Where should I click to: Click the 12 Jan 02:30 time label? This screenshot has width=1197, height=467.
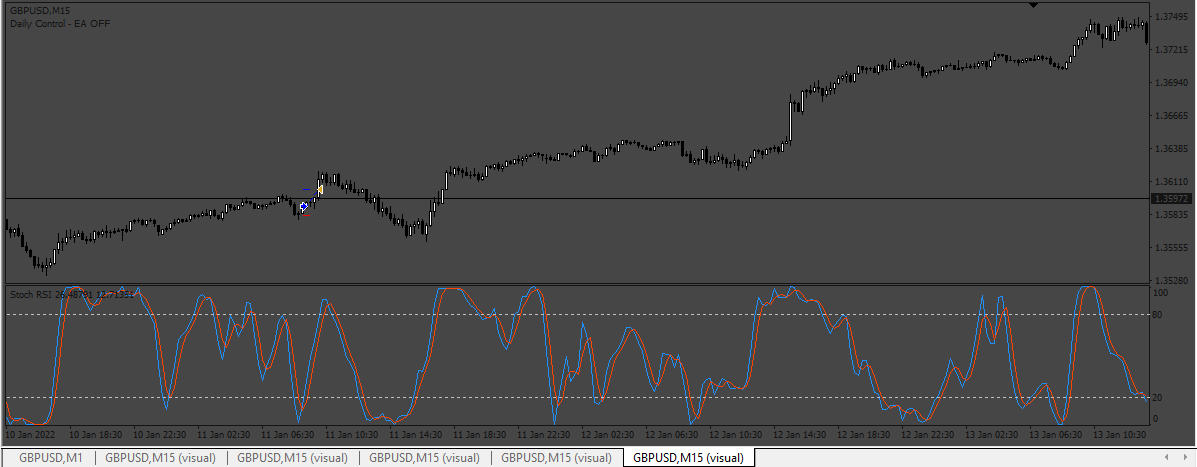[609, 434]
